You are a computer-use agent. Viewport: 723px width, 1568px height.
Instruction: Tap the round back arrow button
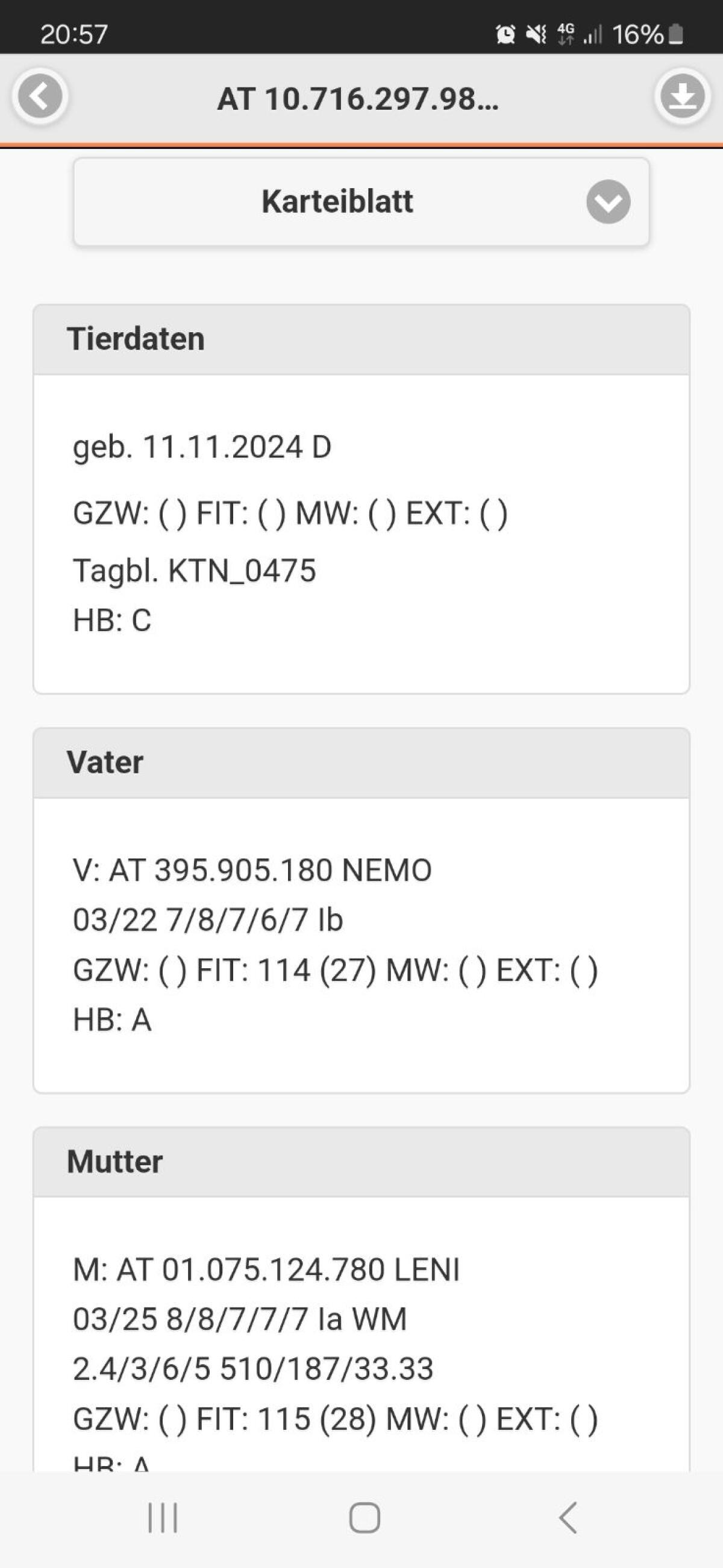click(40, 97)
